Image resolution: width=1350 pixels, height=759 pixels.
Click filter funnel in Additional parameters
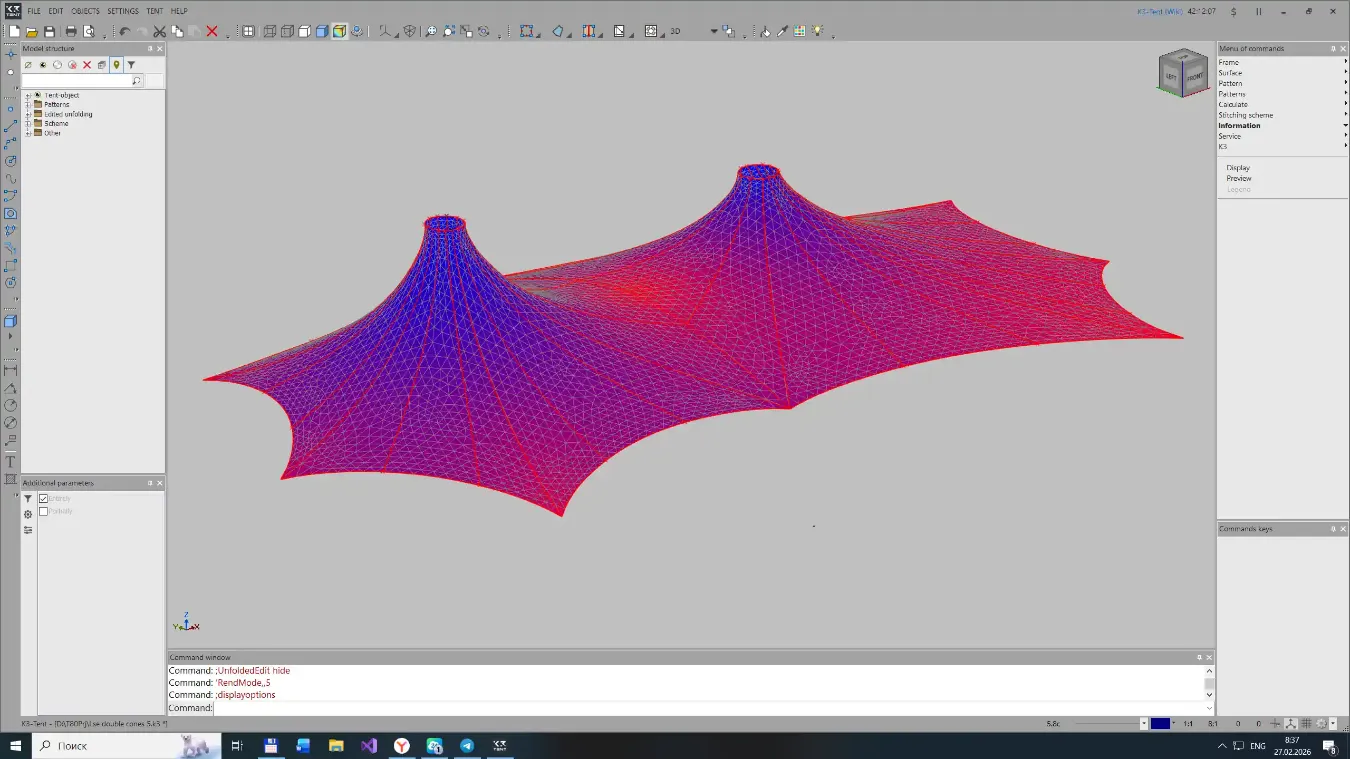(28, 499)
